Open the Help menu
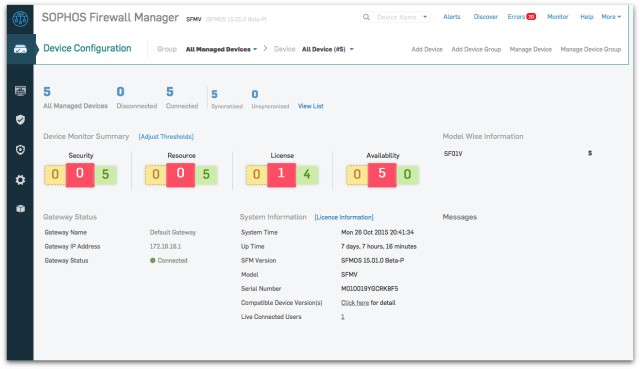This screenshot has height=369, width=640. (x=587, y=17)
